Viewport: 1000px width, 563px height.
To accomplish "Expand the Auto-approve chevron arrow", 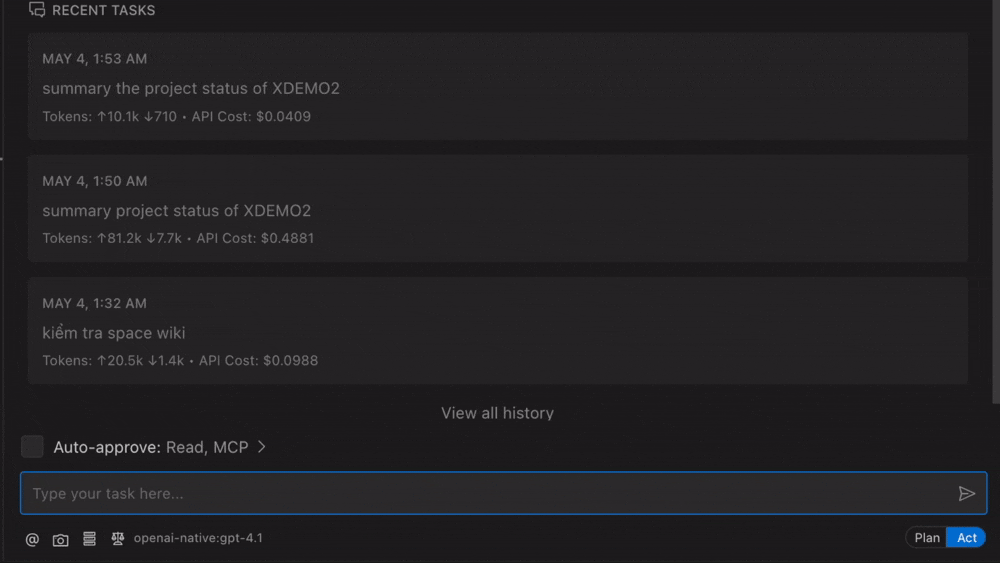I will tap(262, 447).
